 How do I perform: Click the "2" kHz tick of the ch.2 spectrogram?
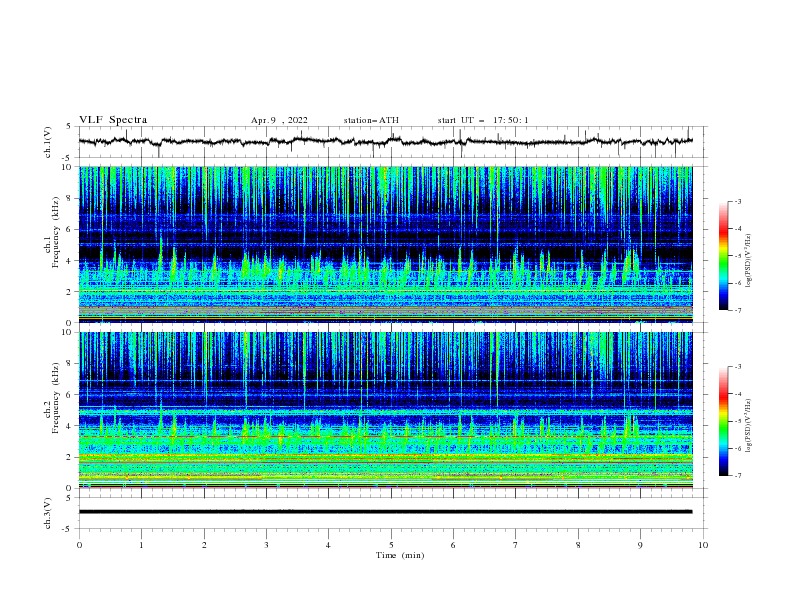70,457
